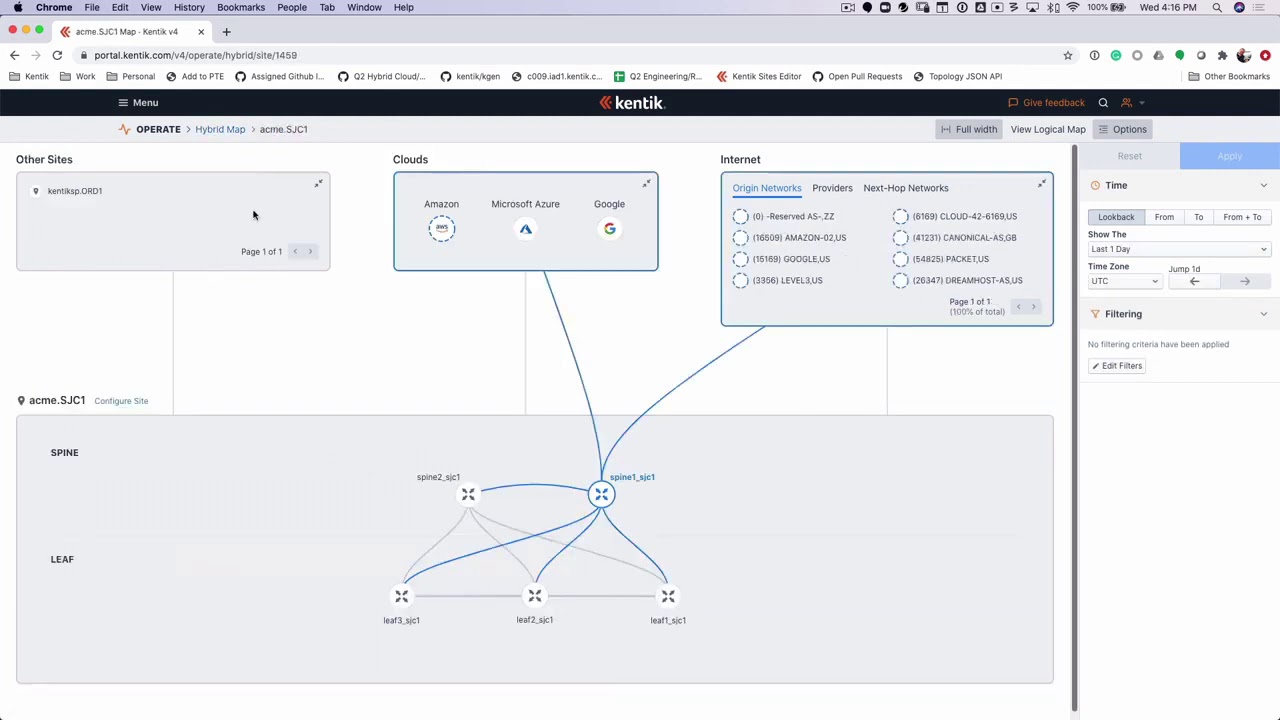This screenshot has width=1280, height=720.
Task: Jump time back one day arrow
Action: pyautogui.click(x=1194, y=282)
